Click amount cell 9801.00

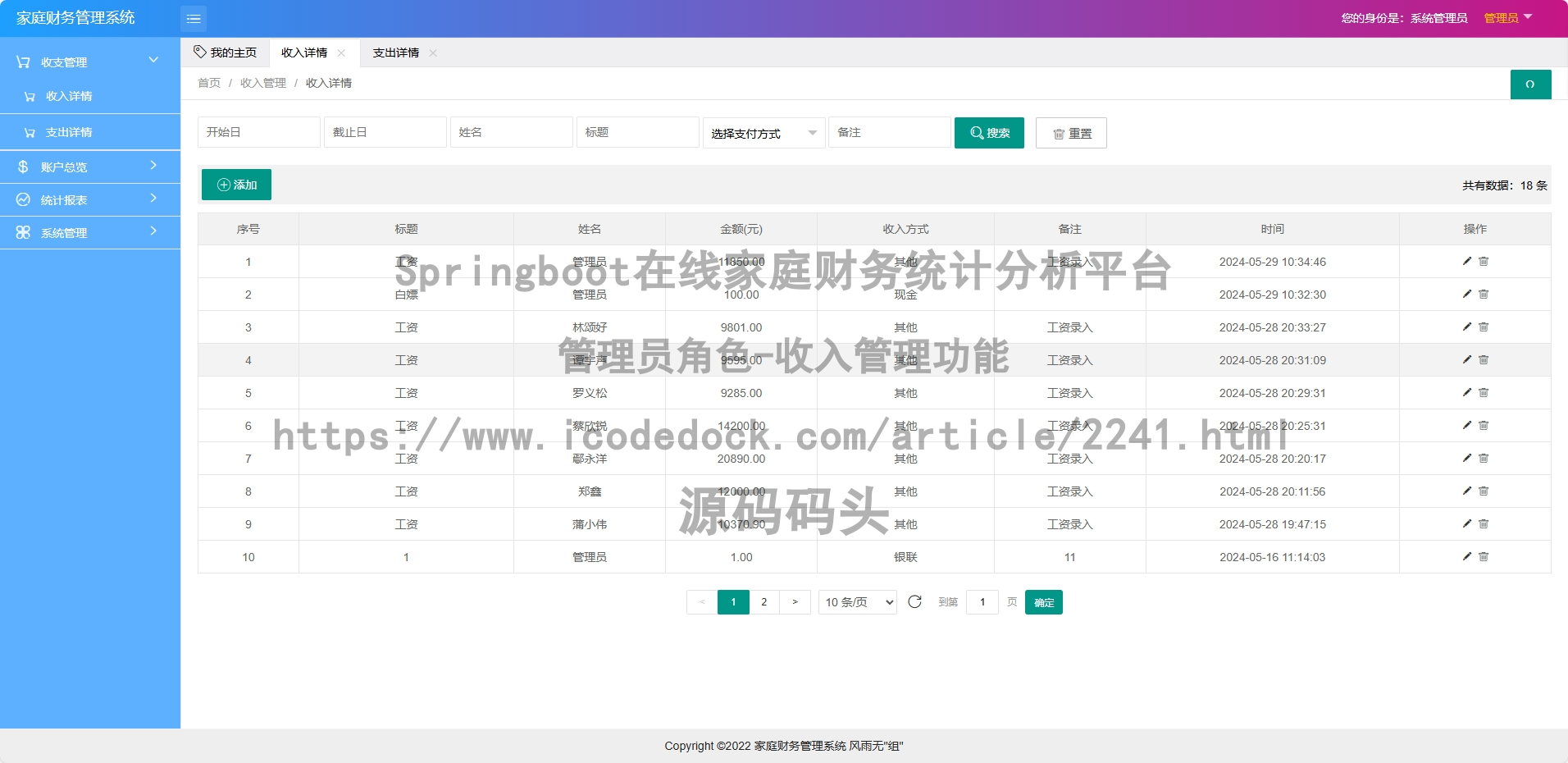741,327
